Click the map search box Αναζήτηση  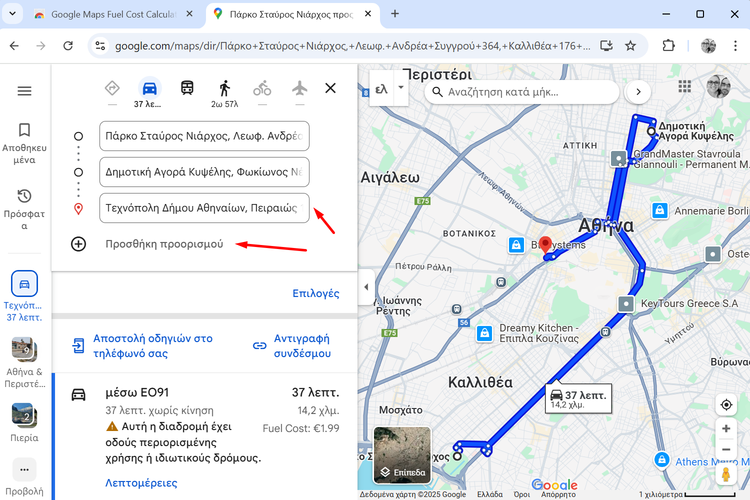pyautogui.click(x=522, y=92)
